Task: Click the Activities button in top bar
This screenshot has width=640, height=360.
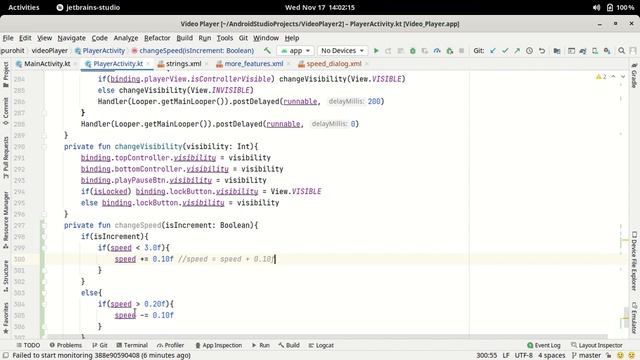Action: tap(24, 7)
